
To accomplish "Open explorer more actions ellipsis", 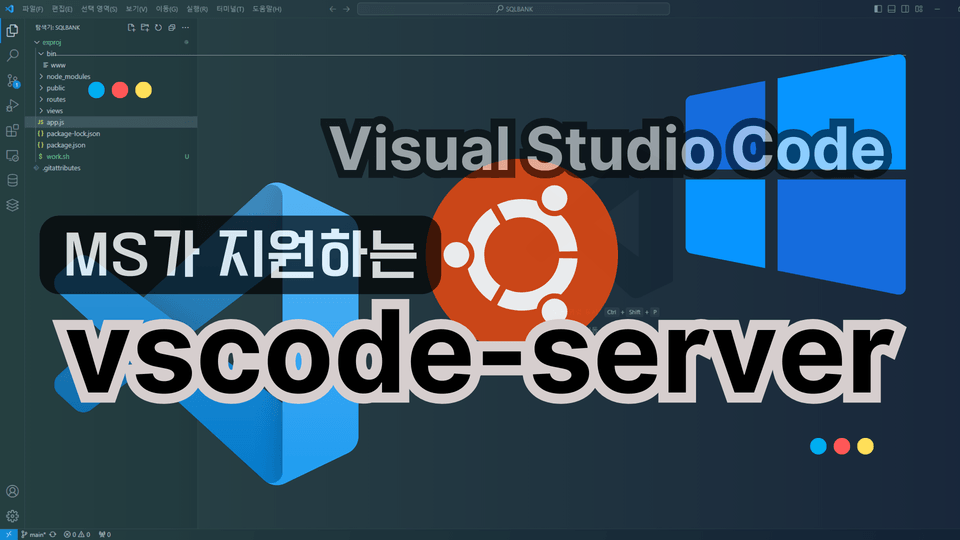I will tap(186, 28).
